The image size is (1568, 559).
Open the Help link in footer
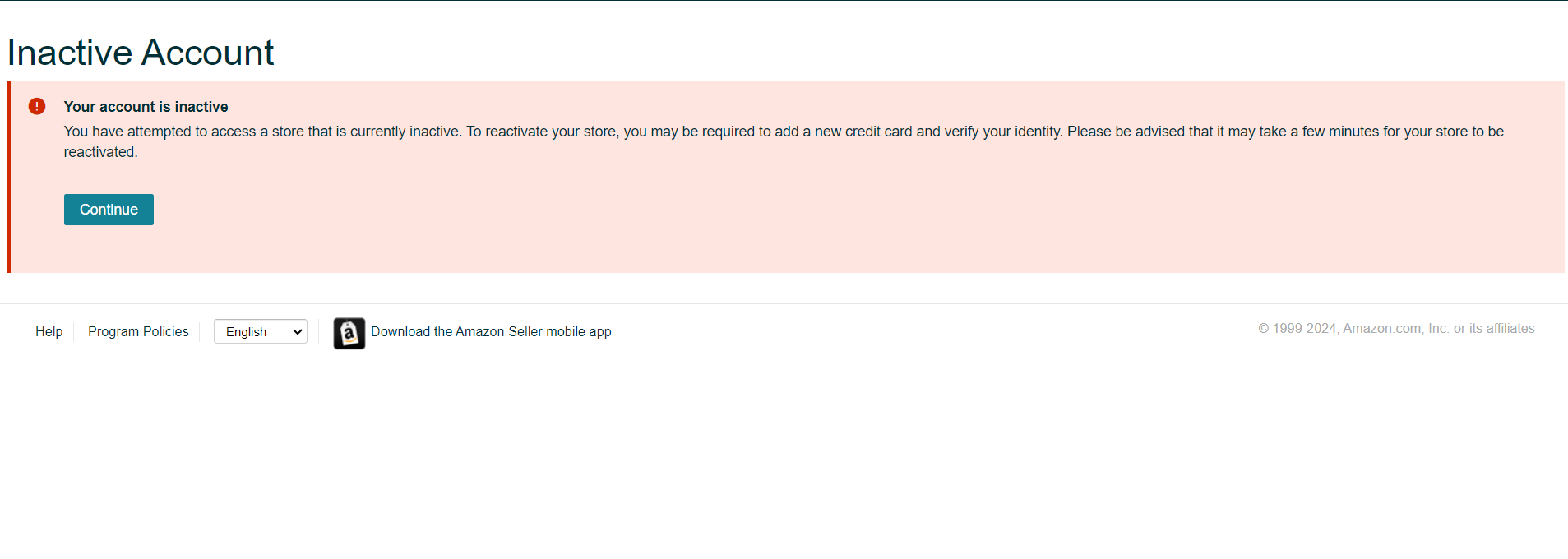[x=49, y=331]
